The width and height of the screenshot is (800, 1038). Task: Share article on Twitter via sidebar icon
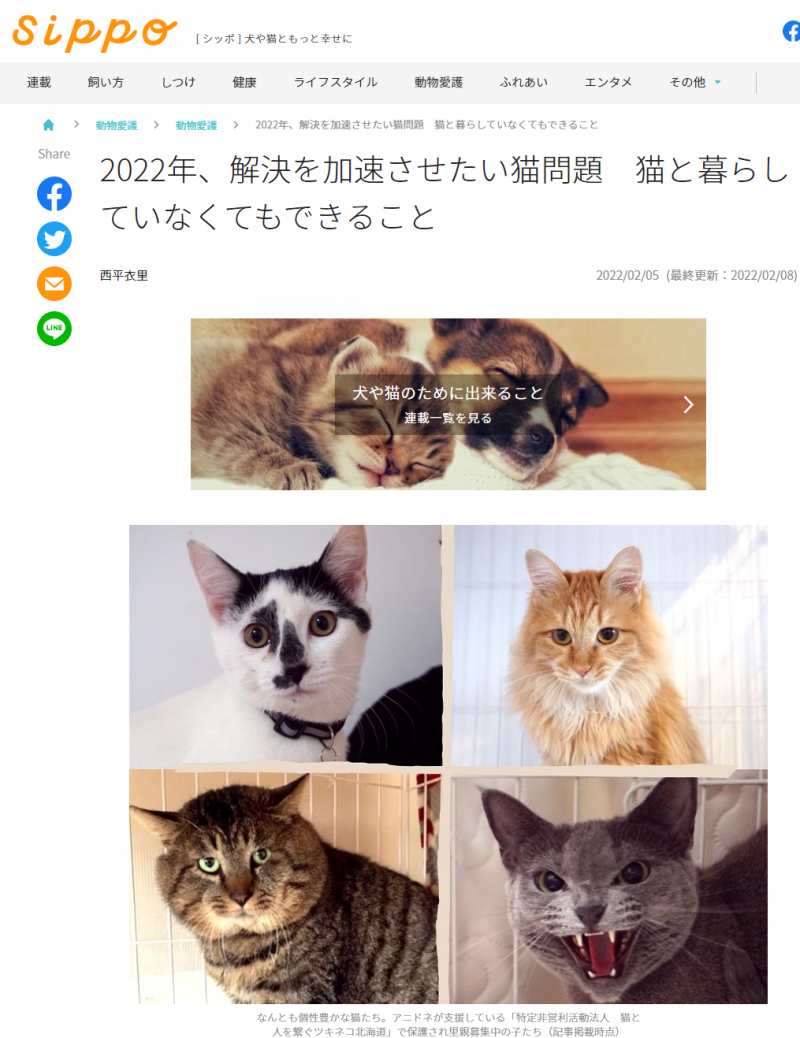pyautogui.click(x=54, y=239)
